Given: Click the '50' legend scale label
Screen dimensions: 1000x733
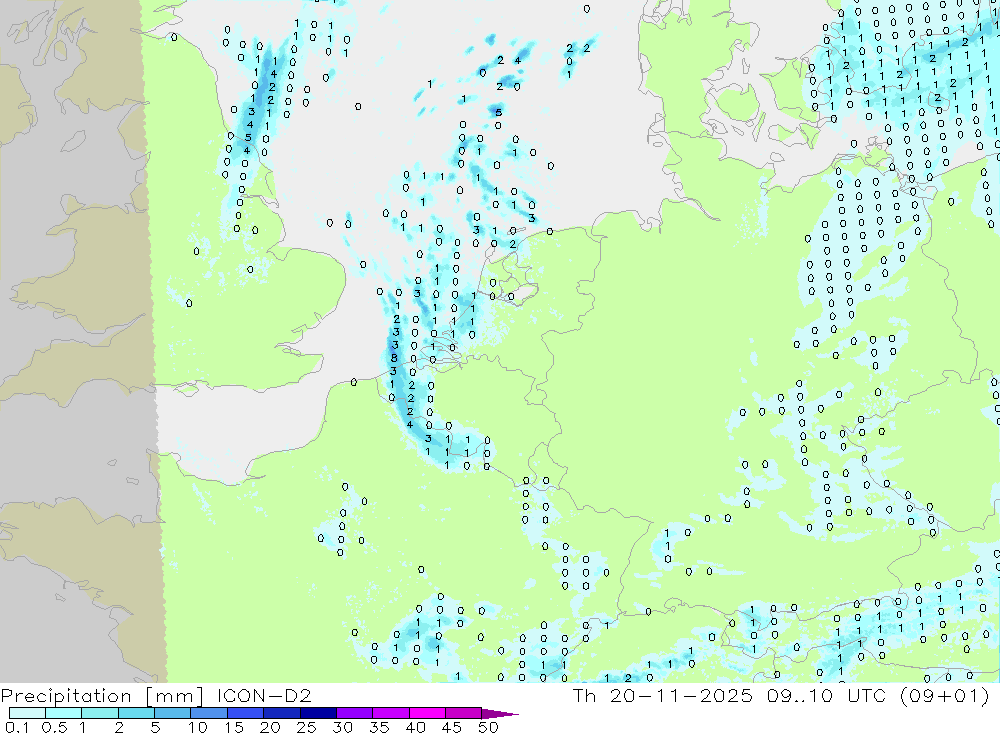Looking at the screenshot, I should [488, 727].
